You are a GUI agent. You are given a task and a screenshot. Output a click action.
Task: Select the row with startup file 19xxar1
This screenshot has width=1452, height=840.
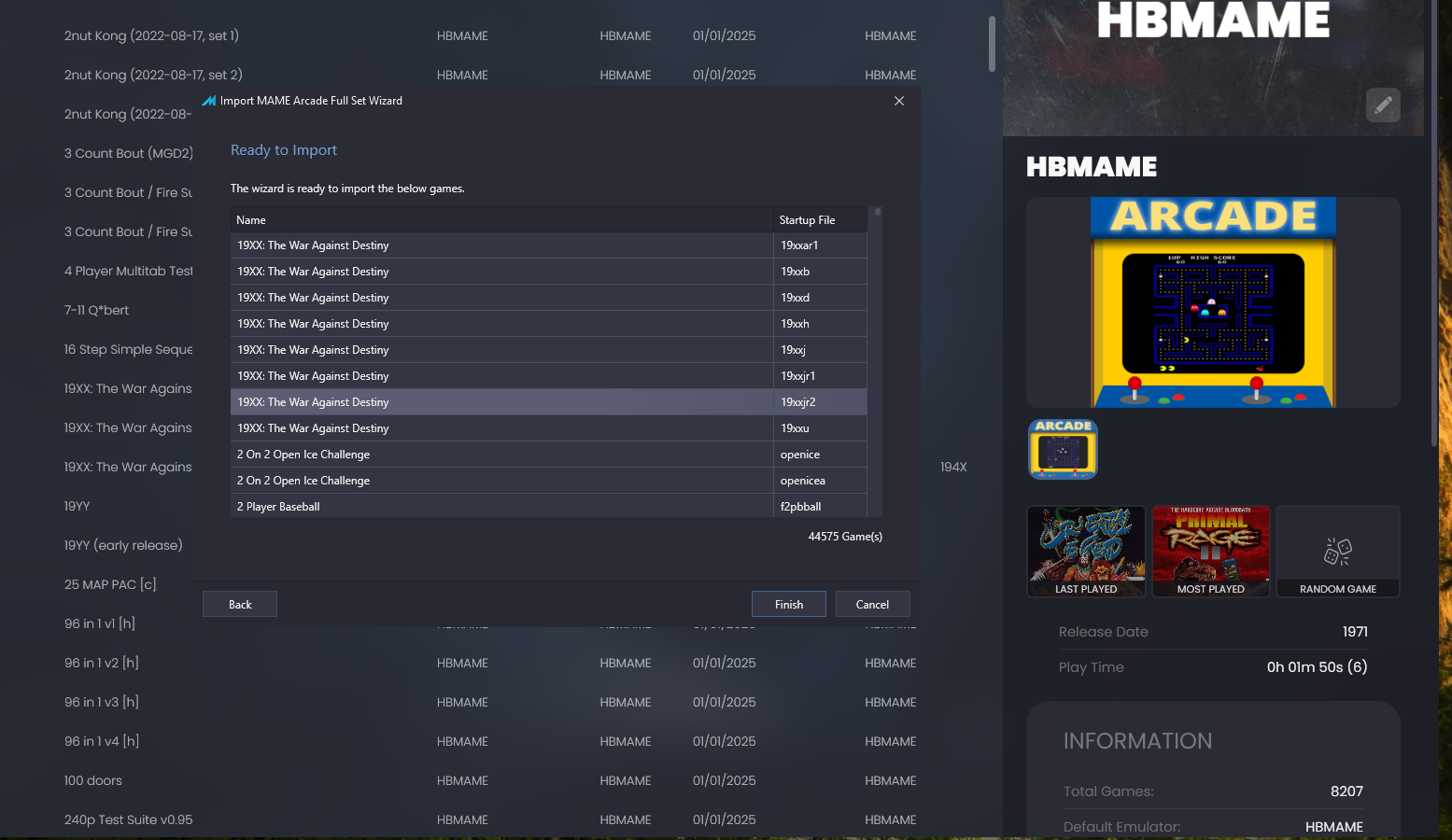(548, 245)
